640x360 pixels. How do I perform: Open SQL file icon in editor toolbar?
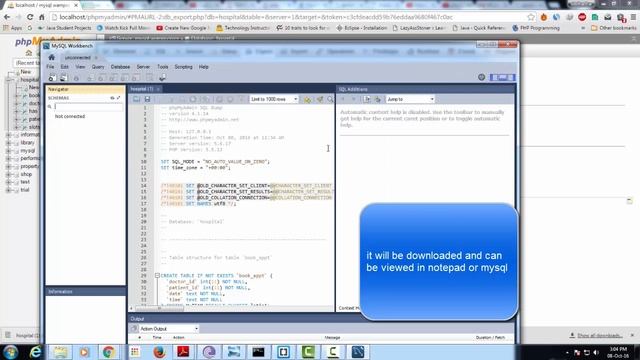(136, 99)
